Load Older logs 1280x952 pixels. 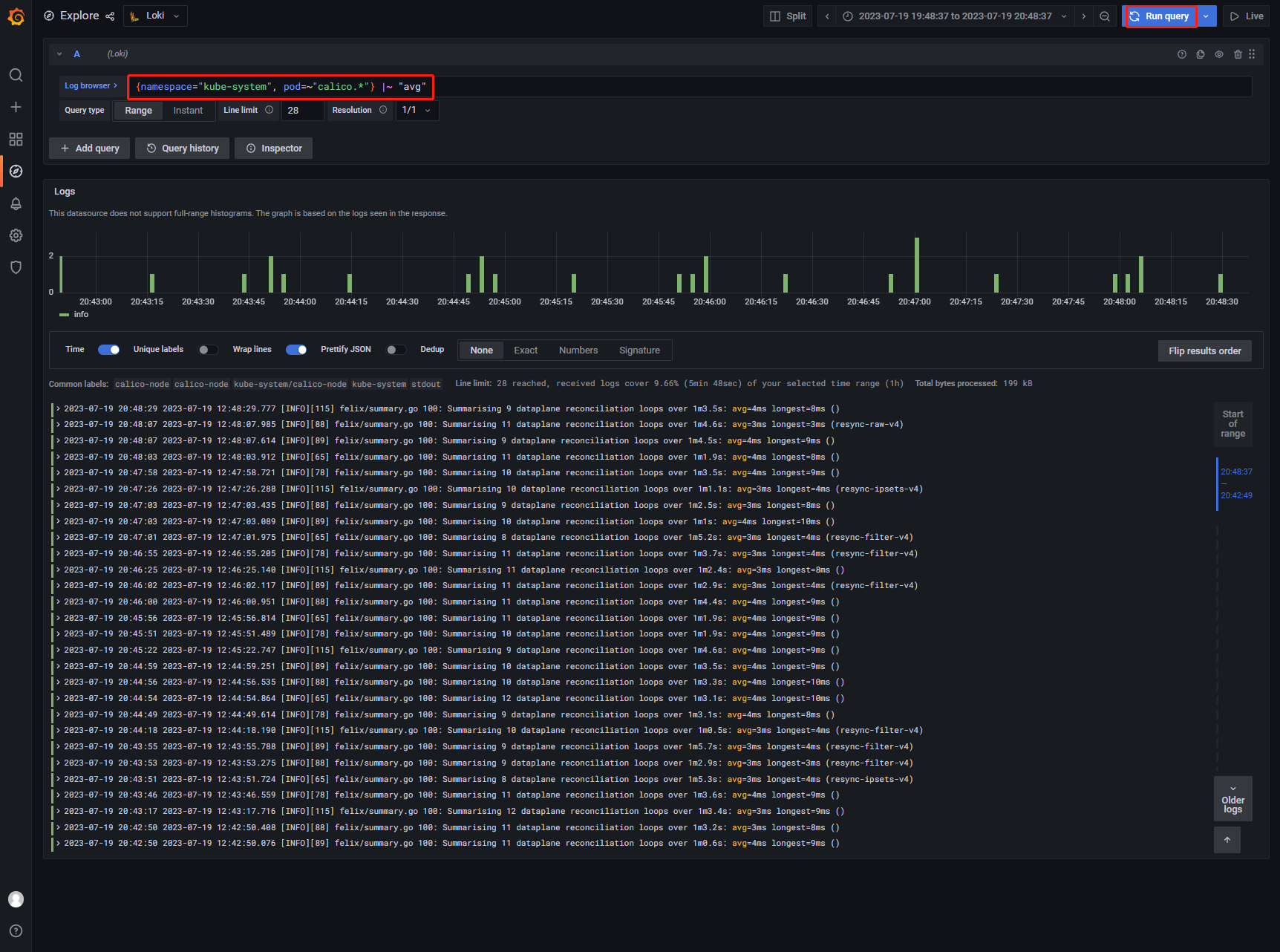[x=1233, y=799]
